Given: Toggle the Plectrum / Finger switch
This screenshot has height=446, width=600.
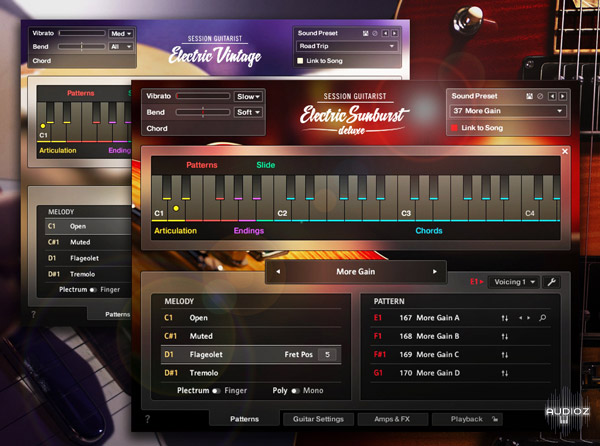Looking at the screenshot, I should coord(216,391).
